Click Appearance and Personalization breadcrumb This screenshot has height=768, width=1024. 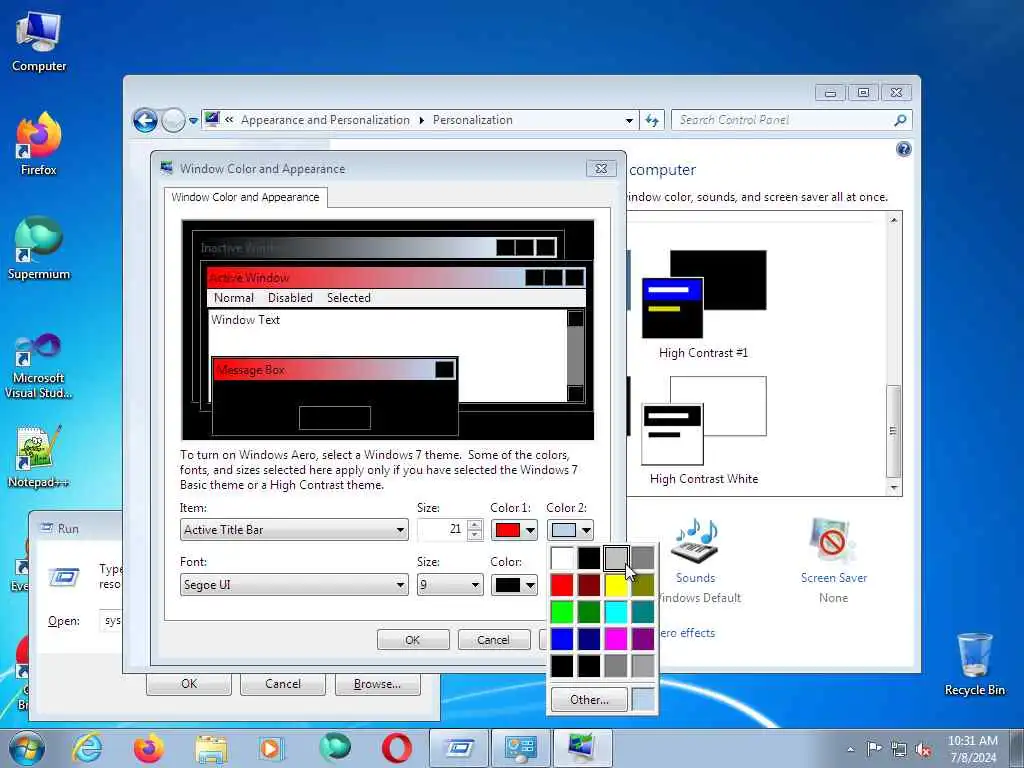(x=325, y=120)
